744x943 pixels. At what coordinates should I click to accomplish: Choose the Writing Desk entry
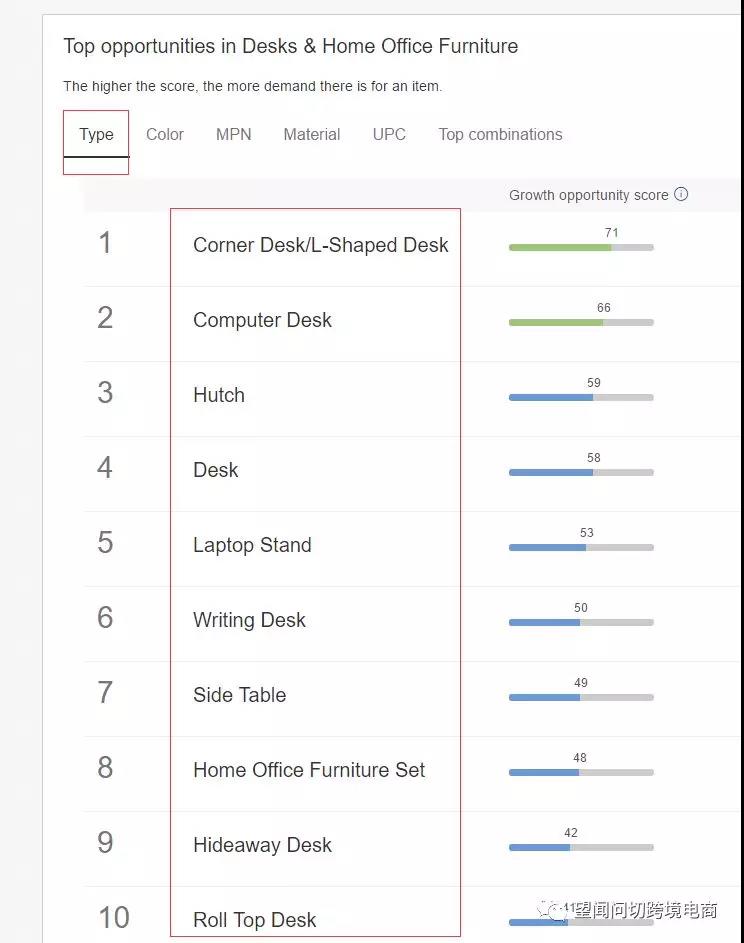(249, 621)
